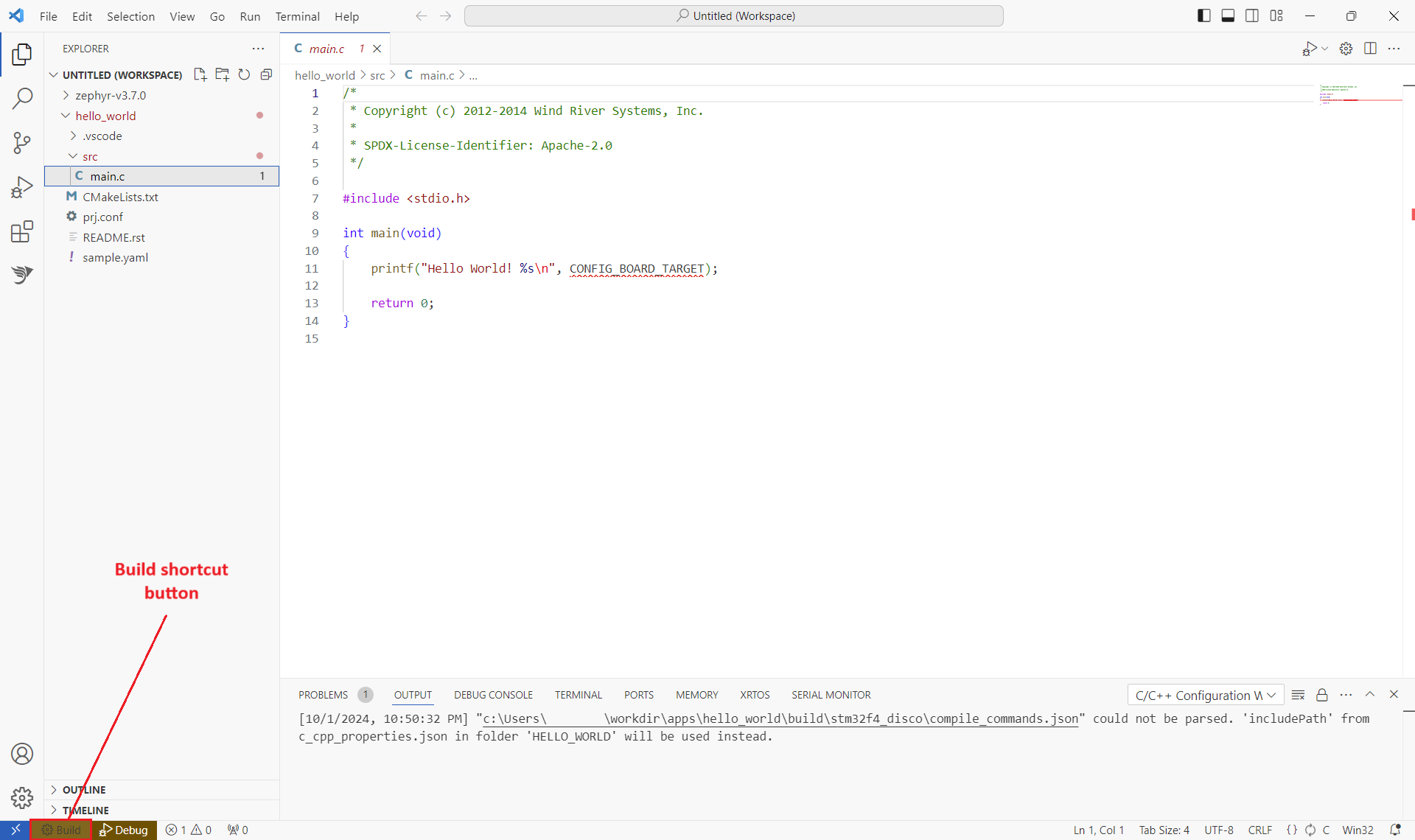Expand the zephyr-v3.7.0 tree item
1415x840 pixels.
coord(66,95)
